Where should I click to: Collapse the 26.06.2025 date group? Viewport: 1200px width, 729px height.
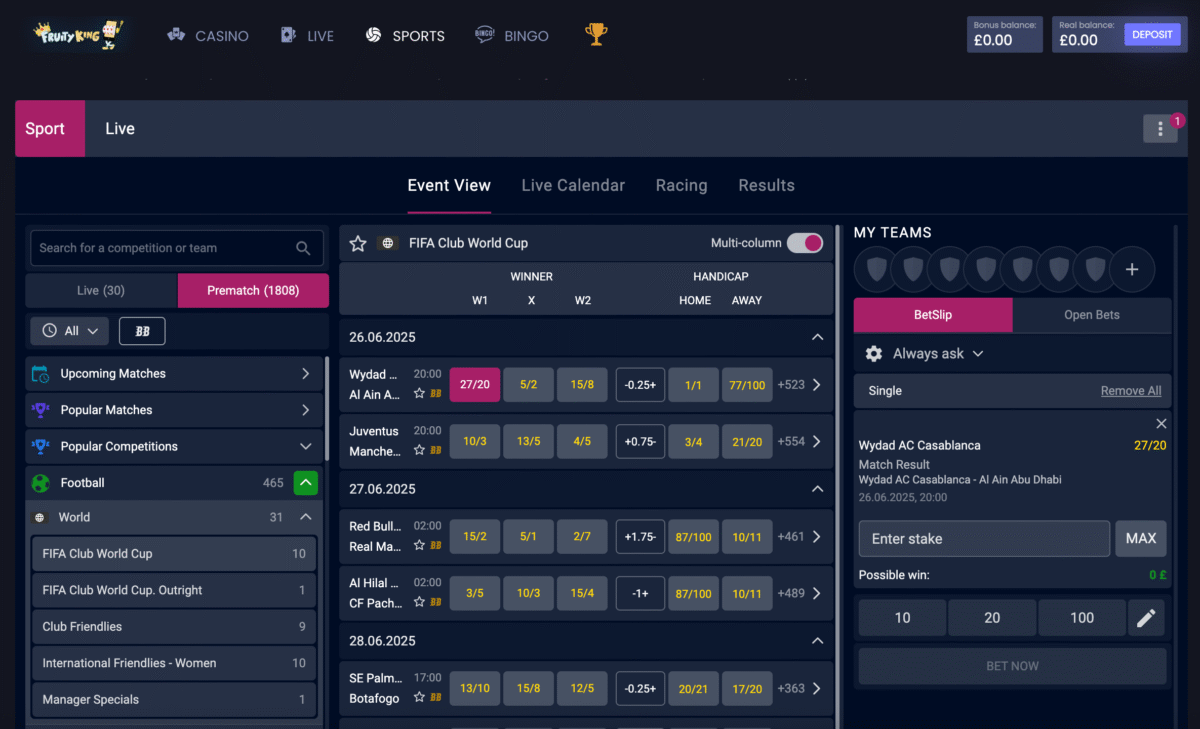point(817,337)
